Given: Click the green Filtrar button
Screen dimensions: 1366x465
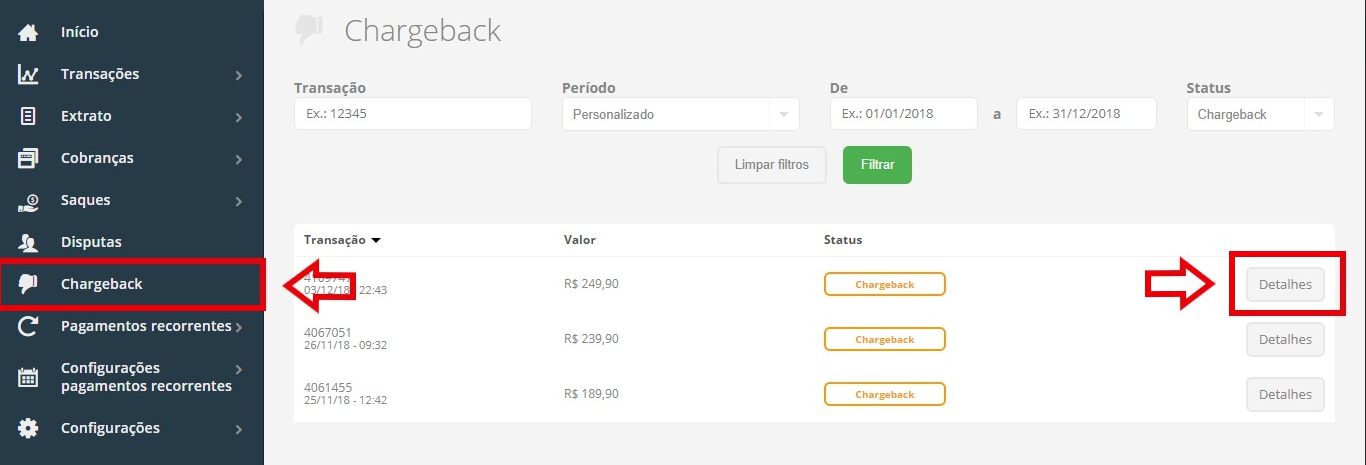Looking at the screenshot, I should (877, 164).
